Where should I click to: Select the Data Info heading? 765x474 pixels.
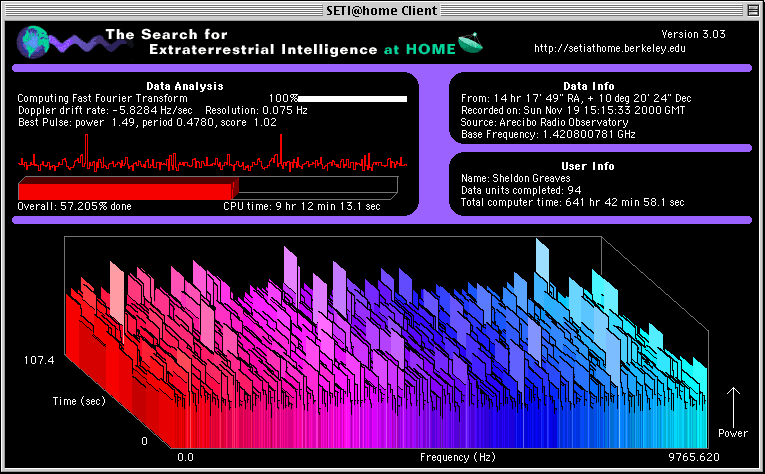589,87
